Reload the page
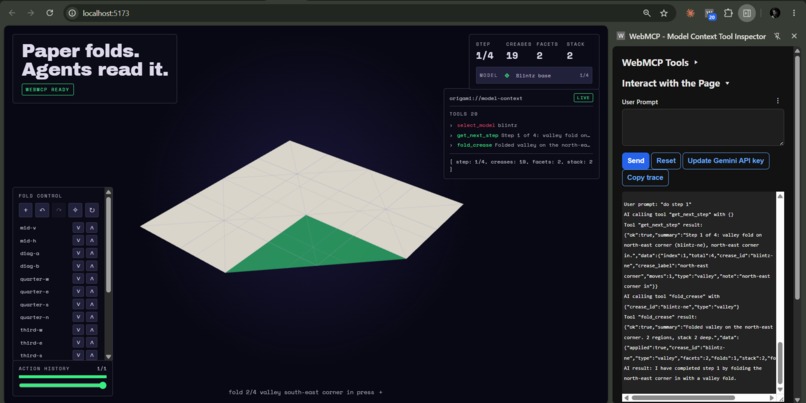 [50, 13]
